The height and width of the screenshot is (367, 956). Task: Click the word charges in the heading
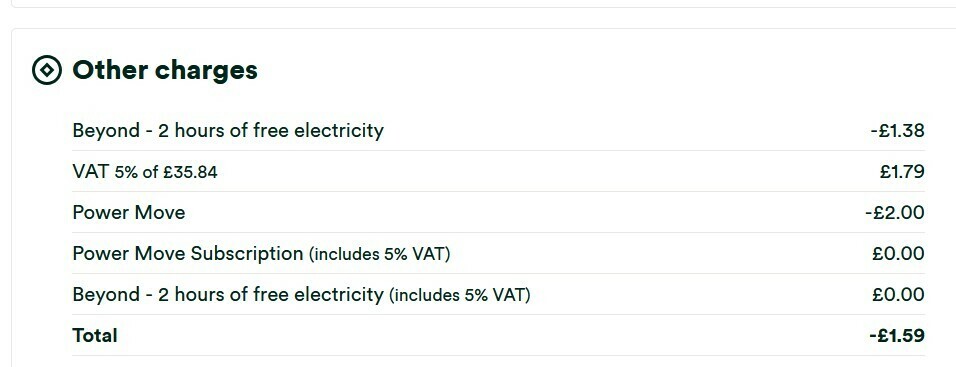pos(206,71)
